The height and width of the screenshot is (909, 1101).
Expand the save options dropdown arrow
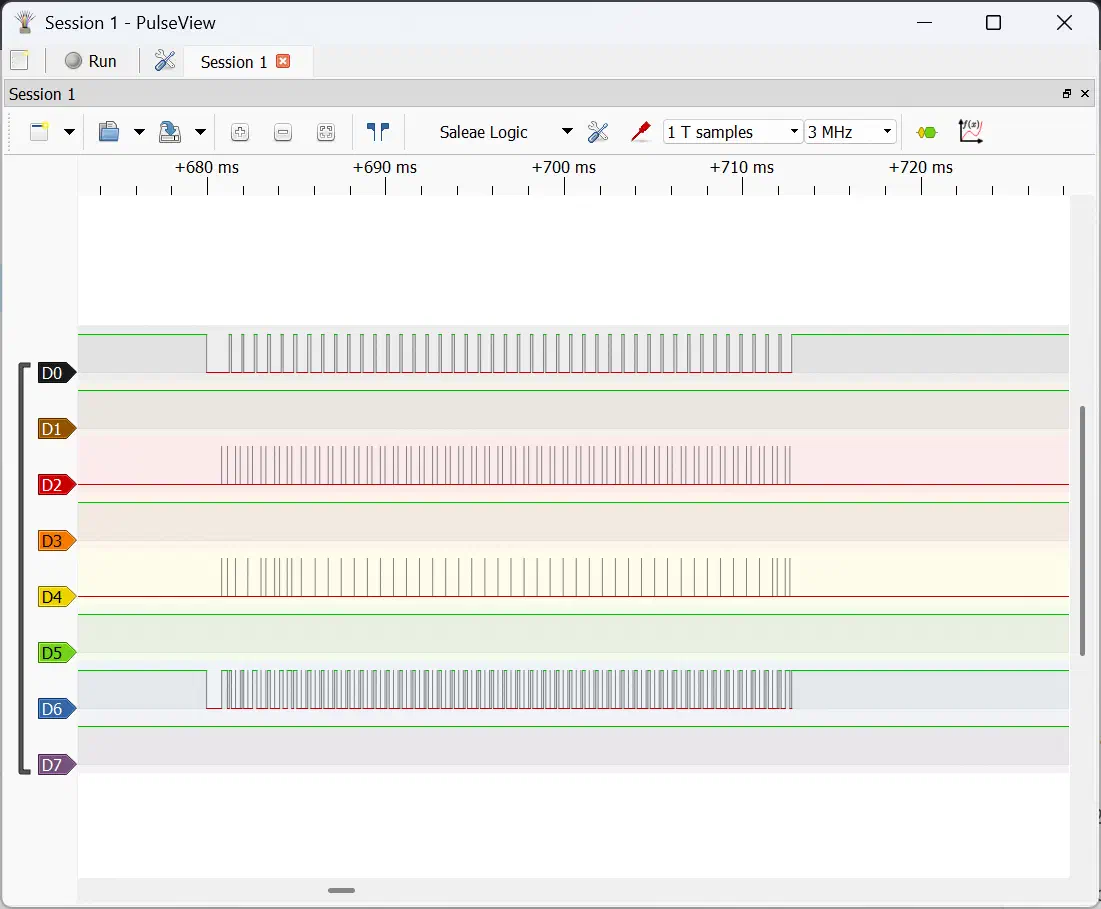click(200, 131)
